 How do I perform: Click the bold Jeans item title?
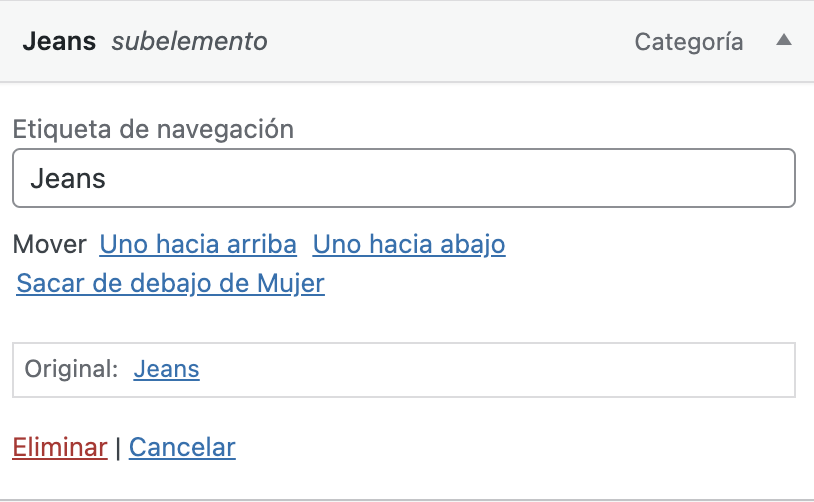pos(59,42)
